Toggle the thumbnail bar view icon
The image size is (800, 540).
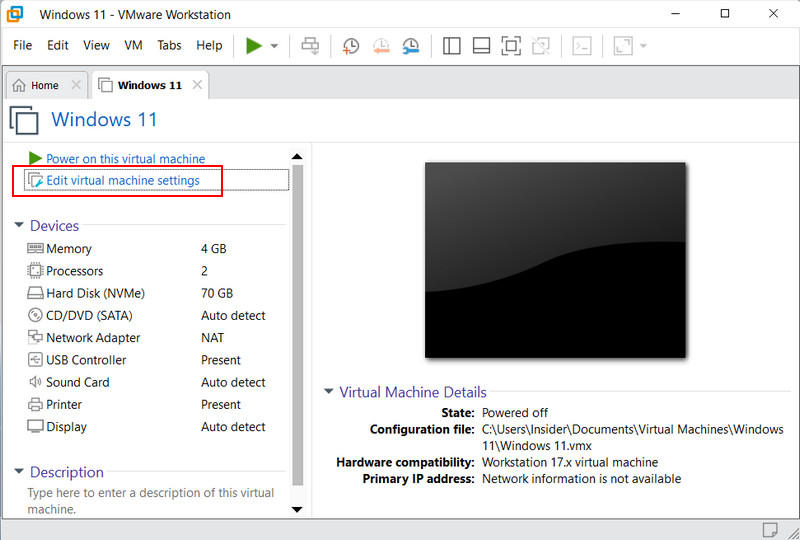[481, 45]
